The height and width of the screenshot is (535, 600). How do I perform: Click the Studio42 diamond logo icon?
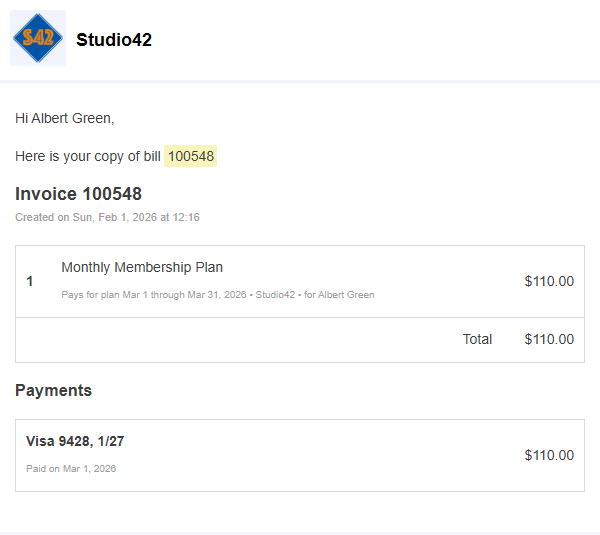coord(38,39)
